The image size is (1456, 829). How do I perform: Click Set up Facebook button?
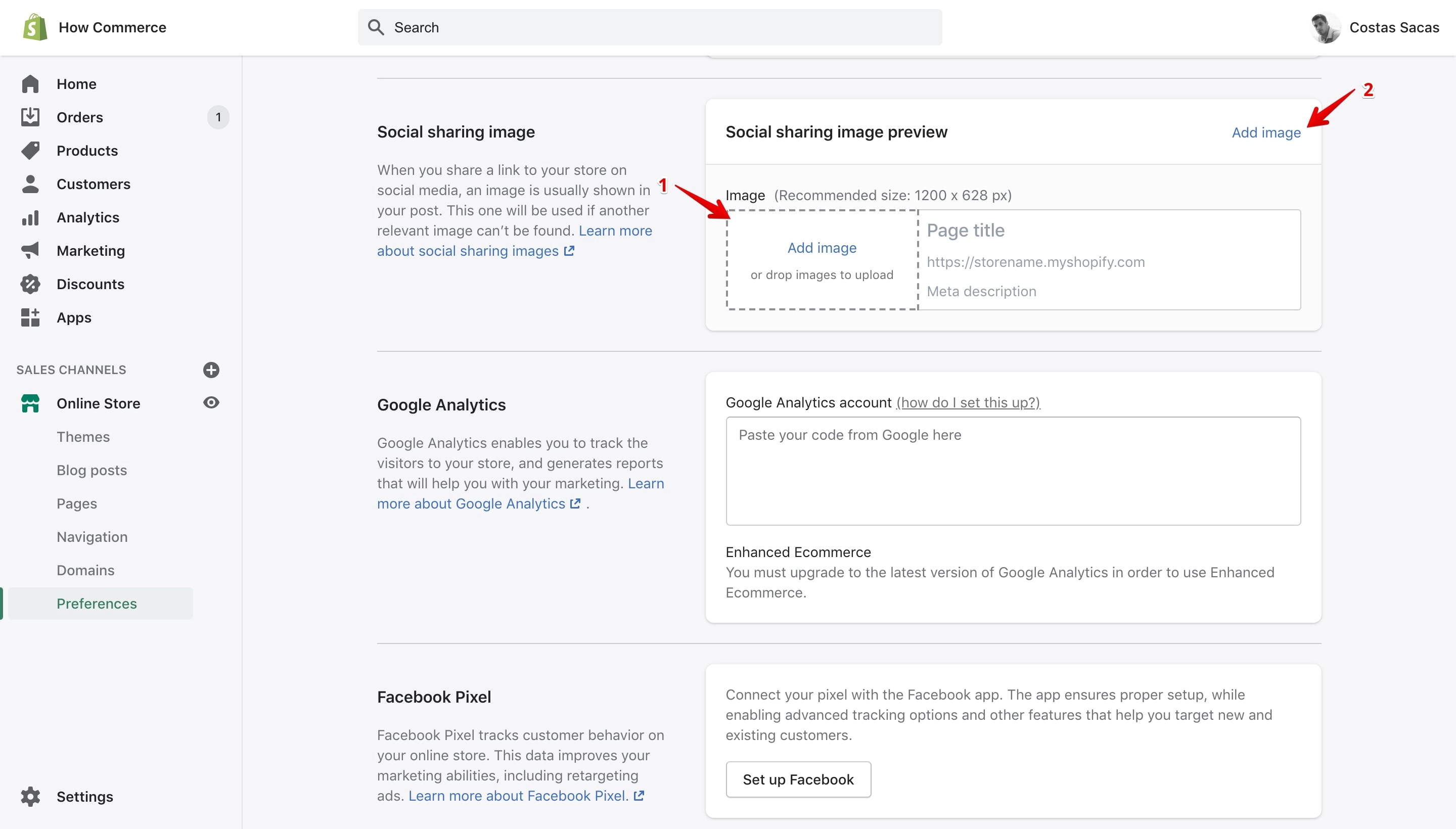pos(798,779)
